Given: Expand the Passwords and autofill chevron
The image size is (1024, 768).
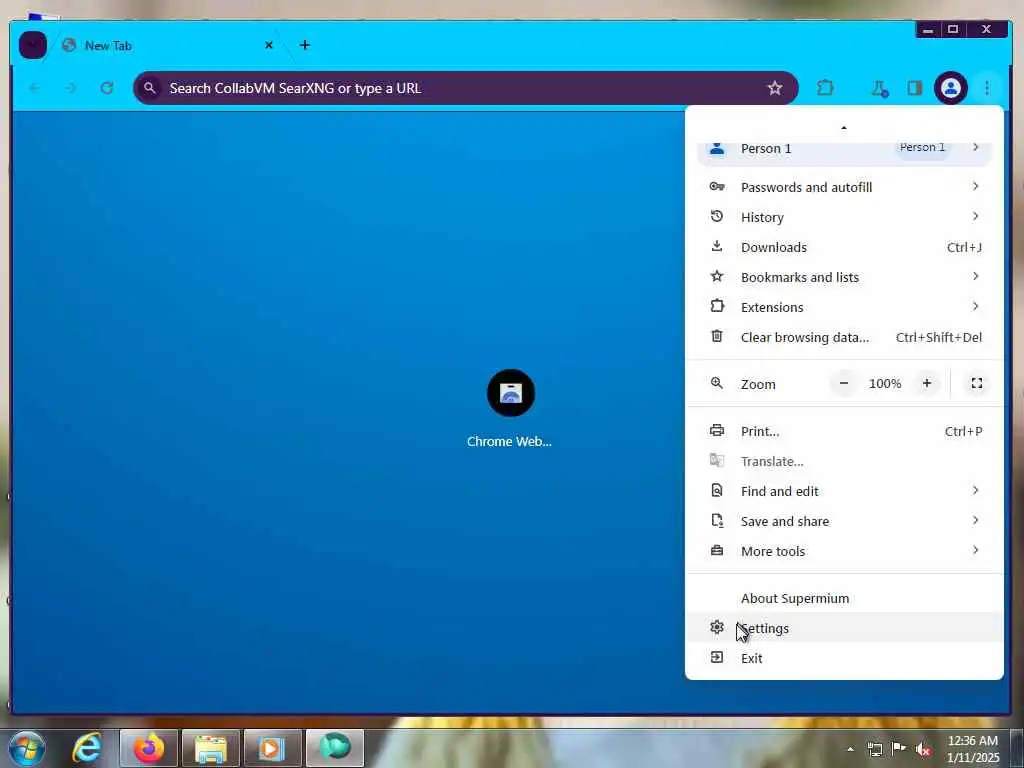Looking at the screenshot, I should click(976, 186).
